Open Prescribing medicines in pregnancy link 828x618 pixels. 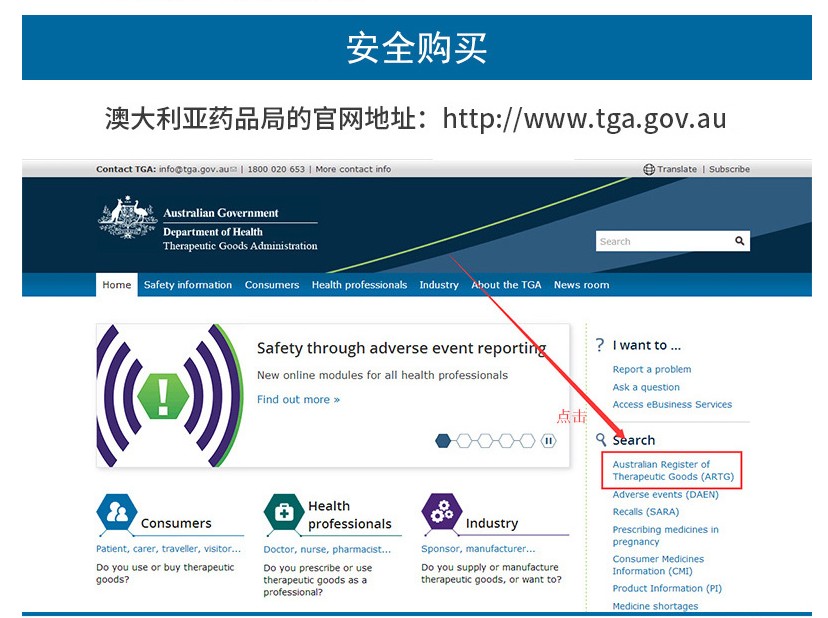pyautogui.click(x=665, y=535)
